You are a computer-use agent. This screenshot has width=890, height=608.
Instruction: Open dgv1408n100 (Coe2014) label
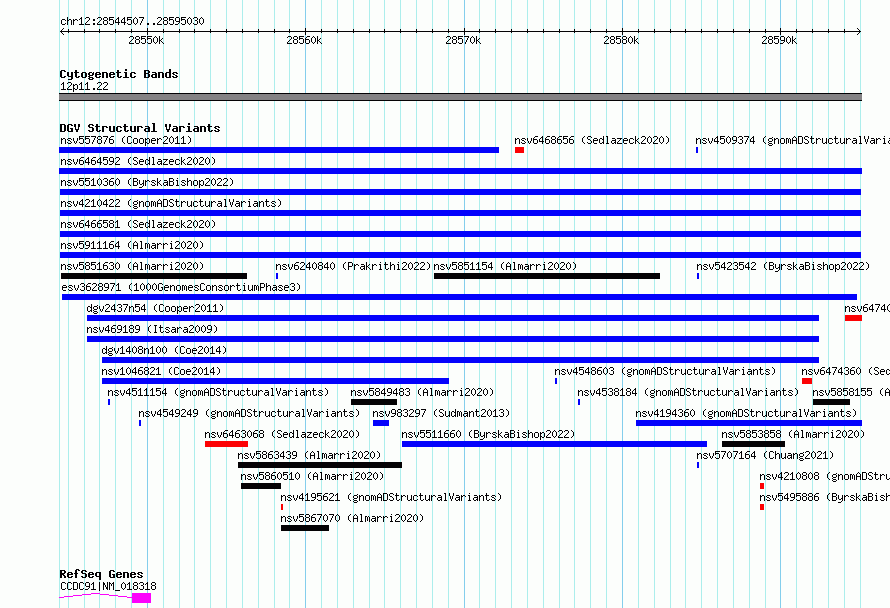pos(164,350)
